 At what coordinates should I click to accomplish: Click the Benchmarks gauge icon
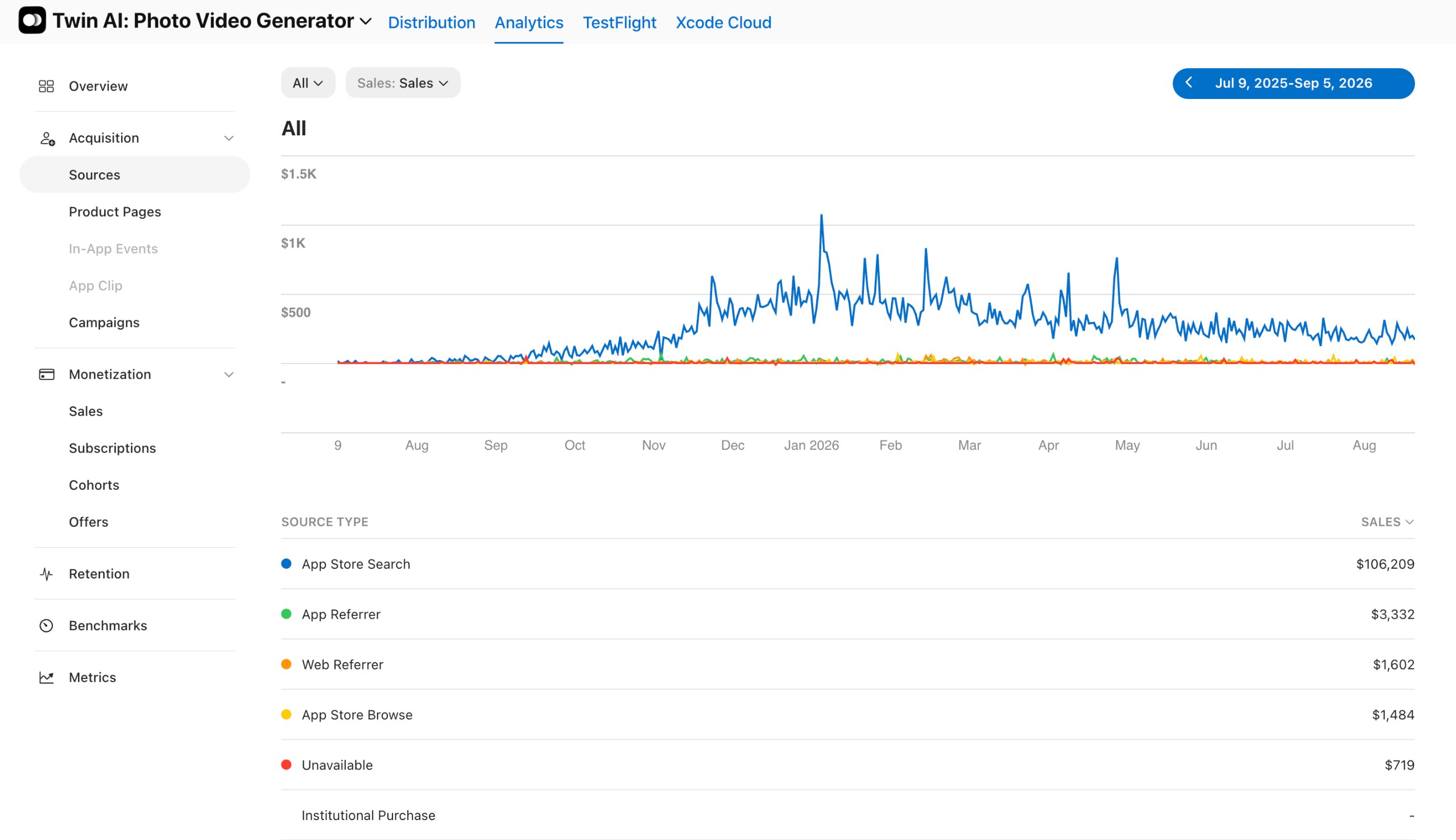click(46, 626)
